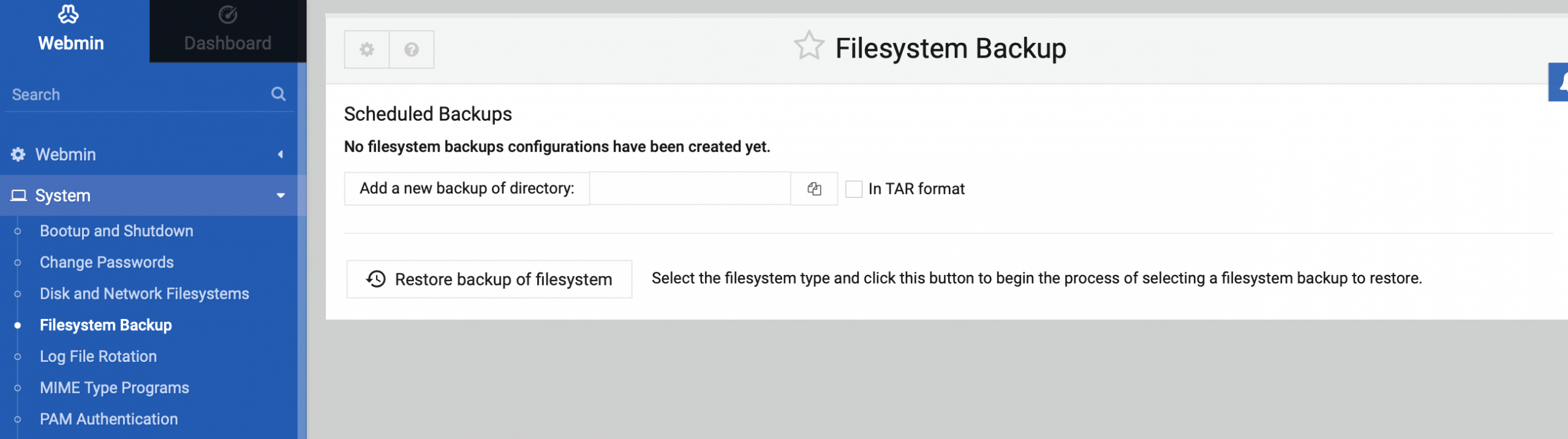Image resolution: width=1568 pixels, height=439 pixels.
Task: Click the Dashboard speedometer icon
Action: [228, 15]
